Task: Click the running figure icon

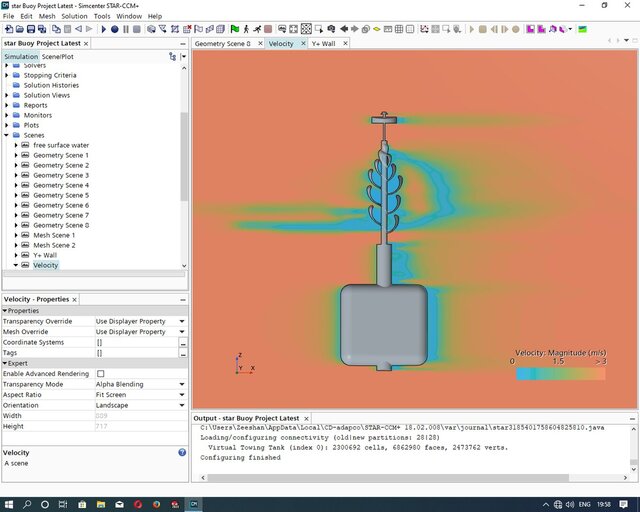Action: (257, 29)
